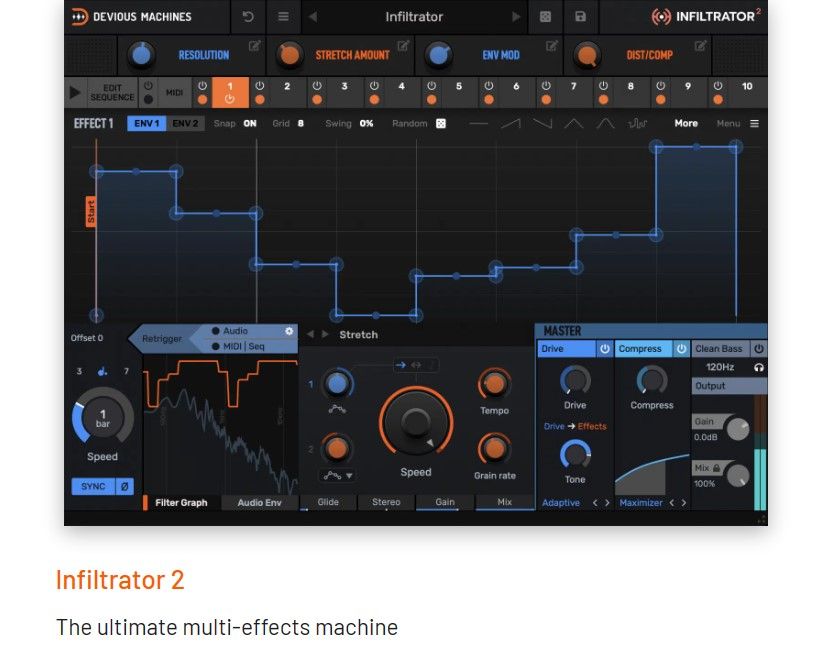Switch Adaptive drive mode to next
Screen dimensions: 816x656
[x=607, y=503]
